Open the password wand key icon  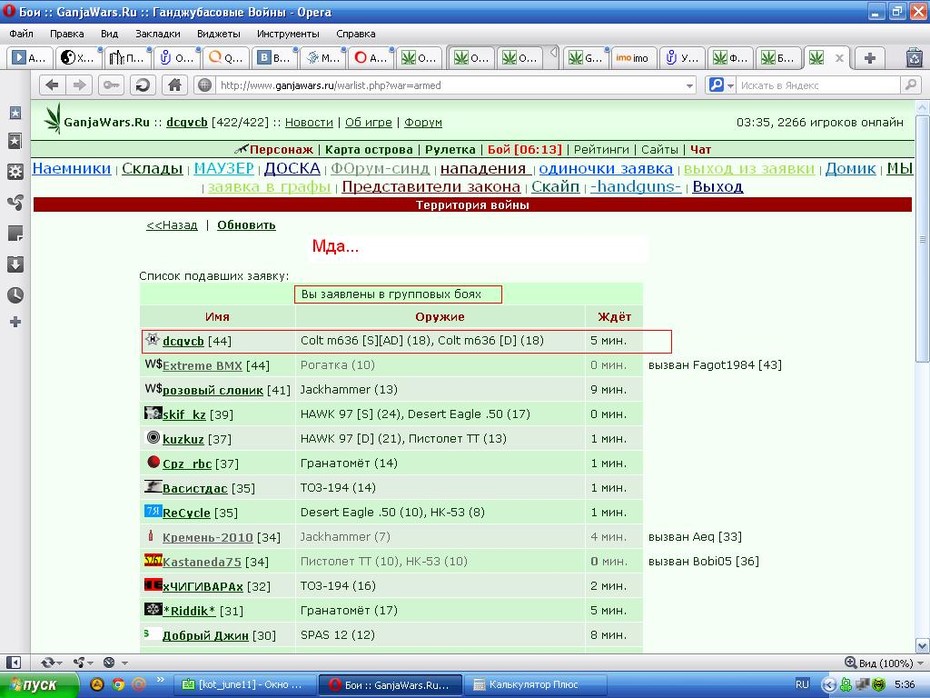coord(110,85)
